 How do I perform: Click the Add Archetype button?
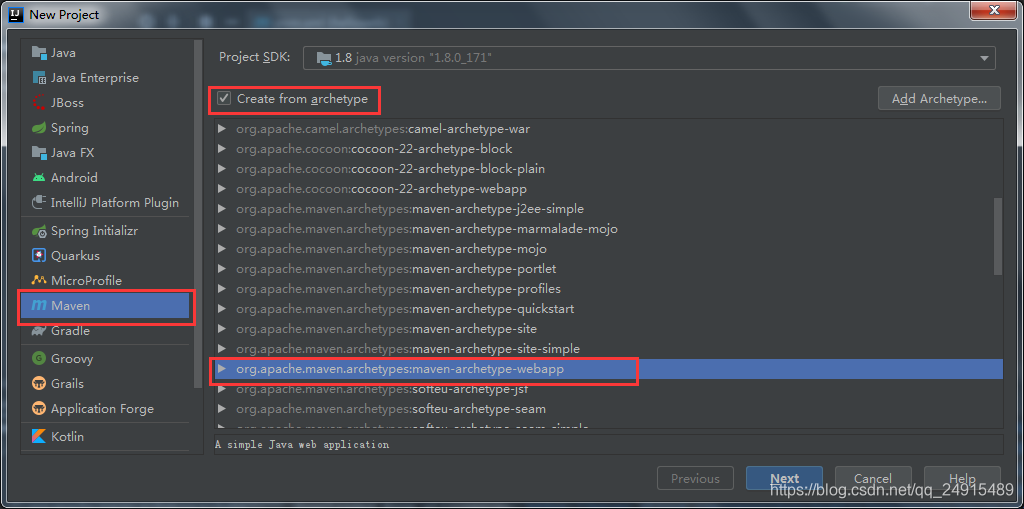tap(939, 99)
